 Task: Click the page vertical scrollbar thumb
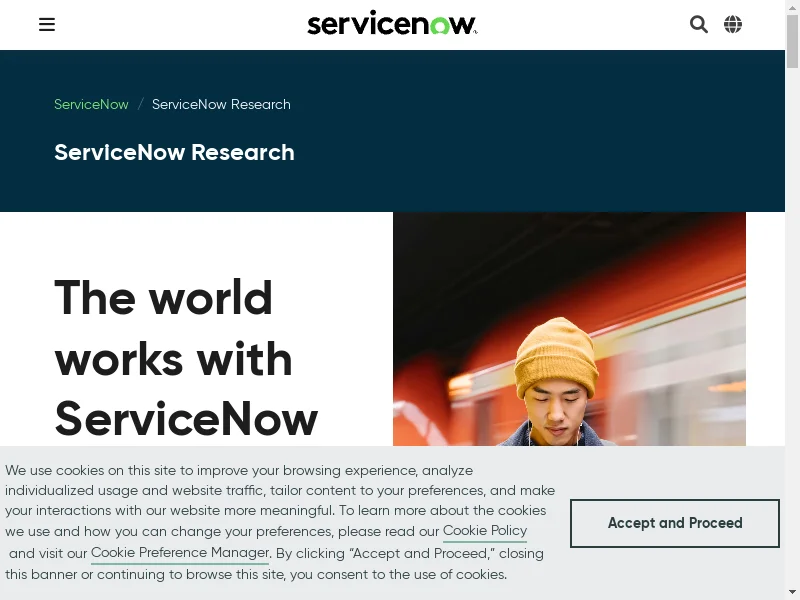coord(792,41)
